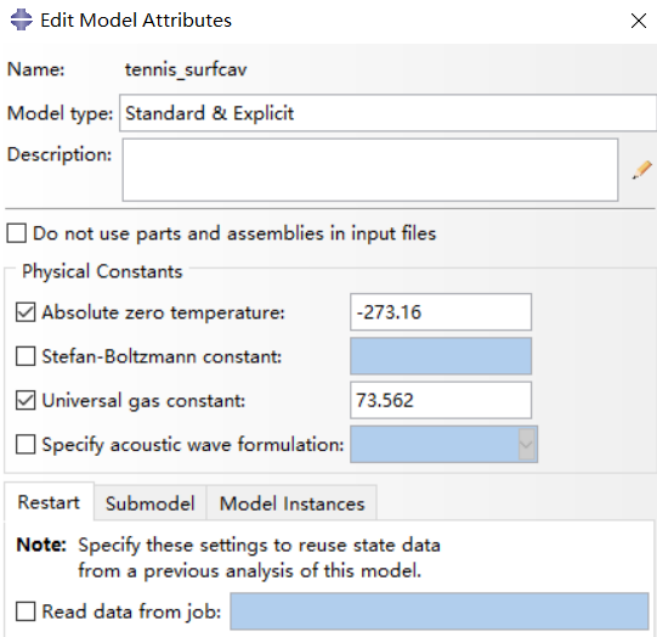
Task: Switch to the Restart tab
Action: click(x=49, y=503)
